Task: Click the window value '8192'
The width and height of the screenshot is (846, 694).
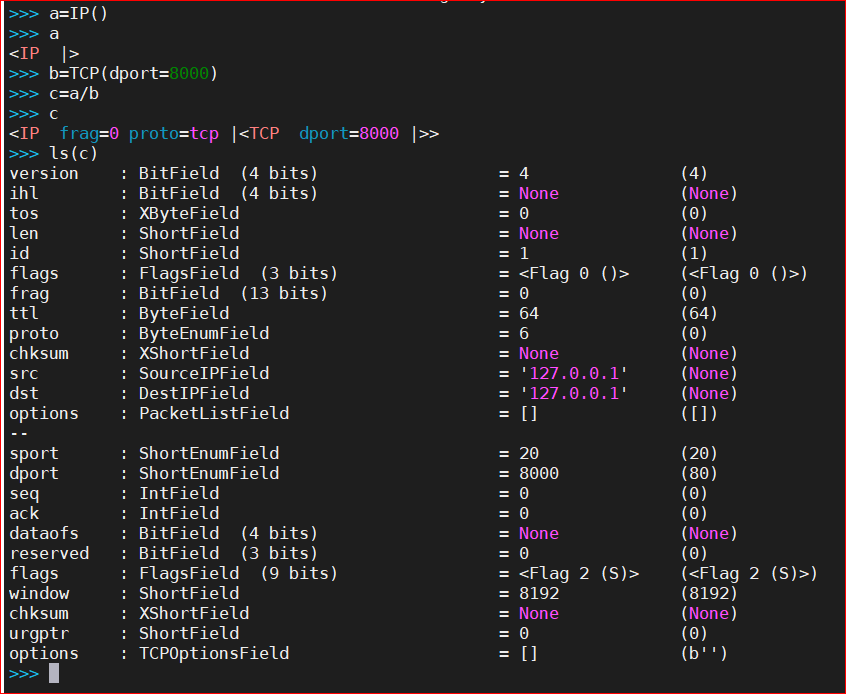Action: click(x=539, y=593)
